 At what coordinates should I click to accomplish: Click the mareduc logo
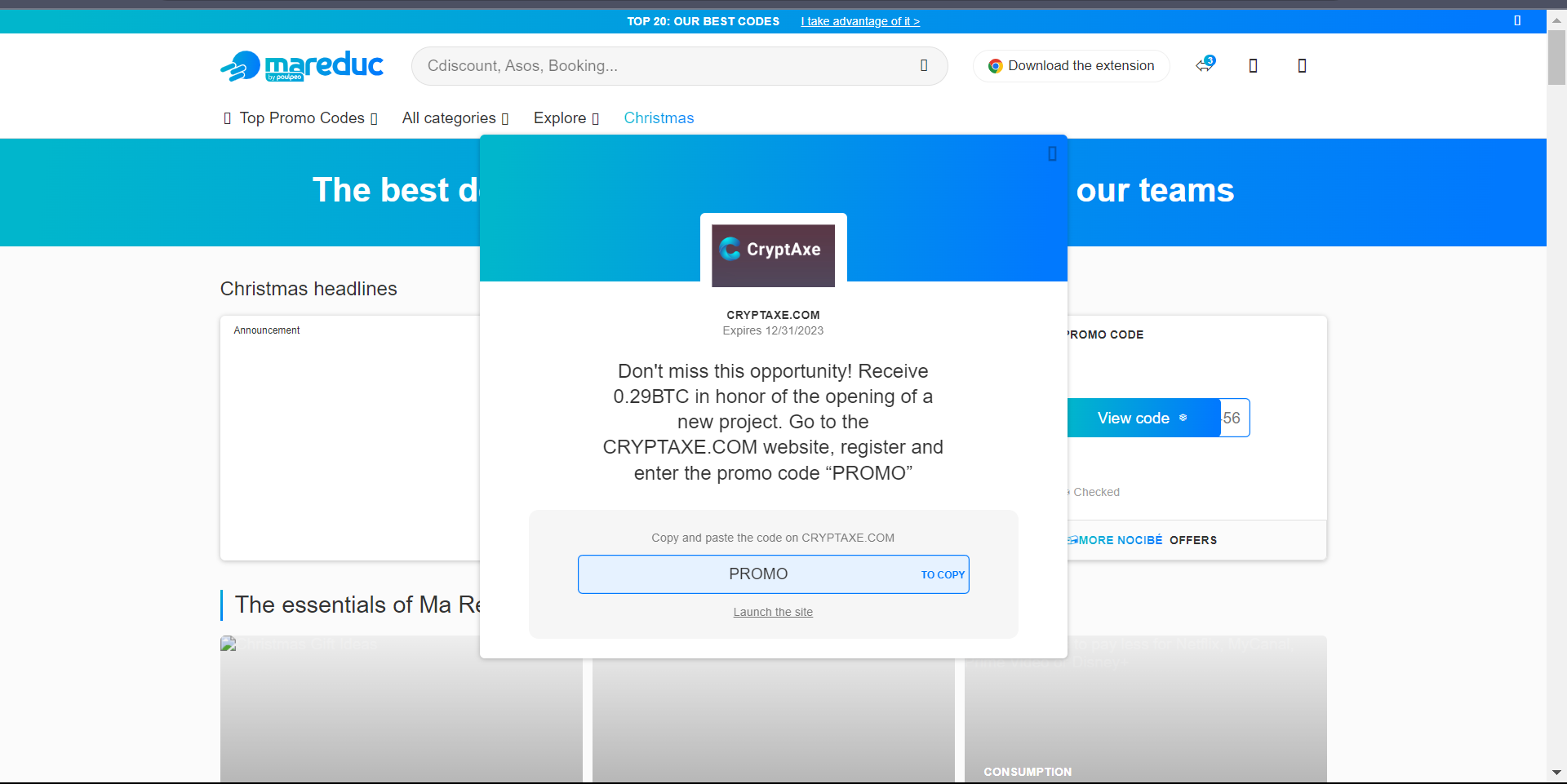(x=302, y=66)
